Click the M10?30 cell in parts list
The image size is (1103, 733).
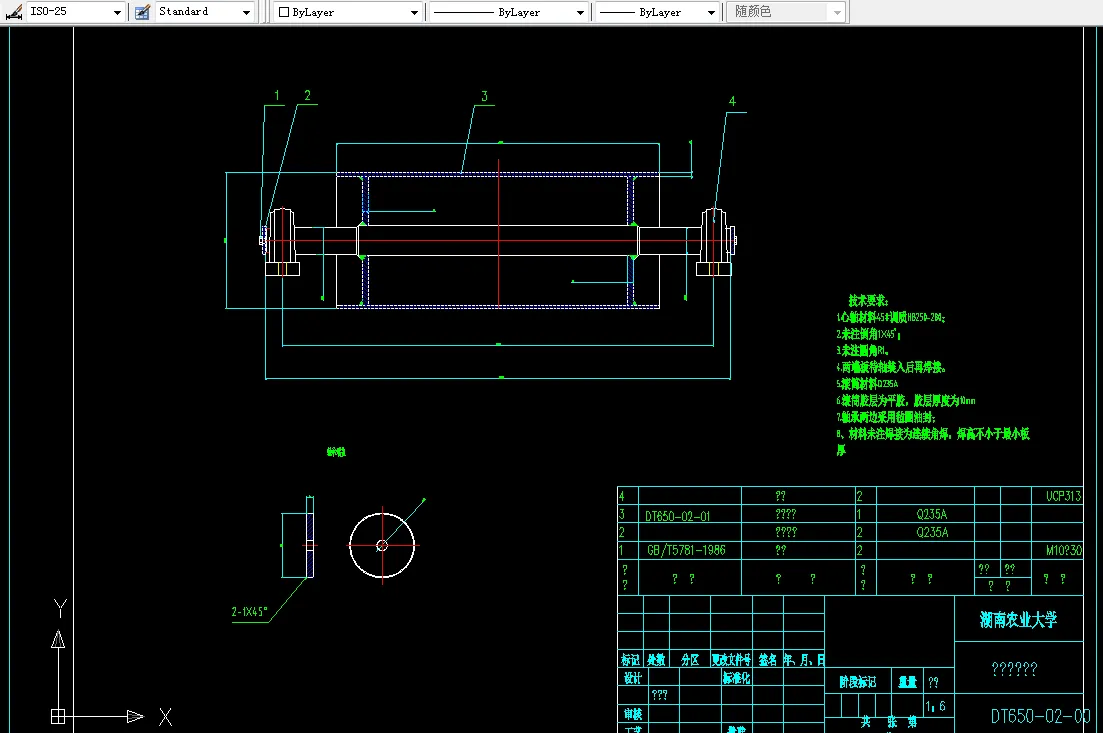coord(1063,550)
